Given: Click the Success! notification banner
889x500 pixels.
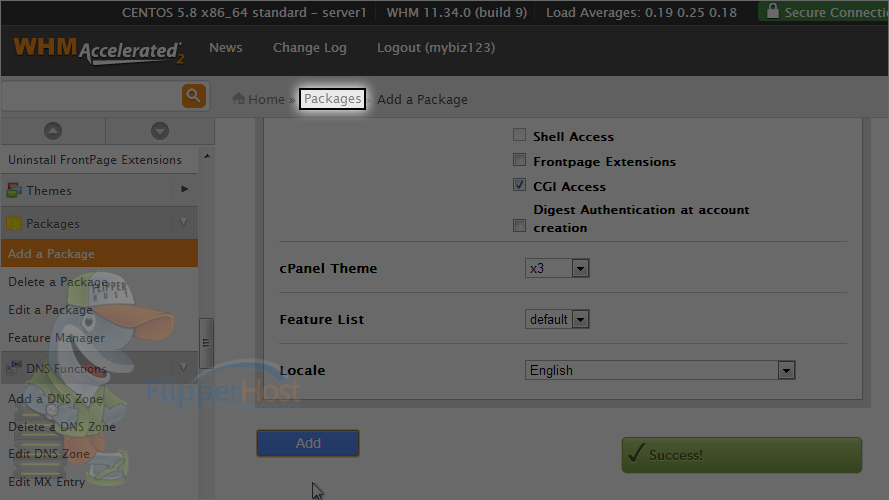Looking at the screenshot, I should pyautogui.click(x=742, y=455).
